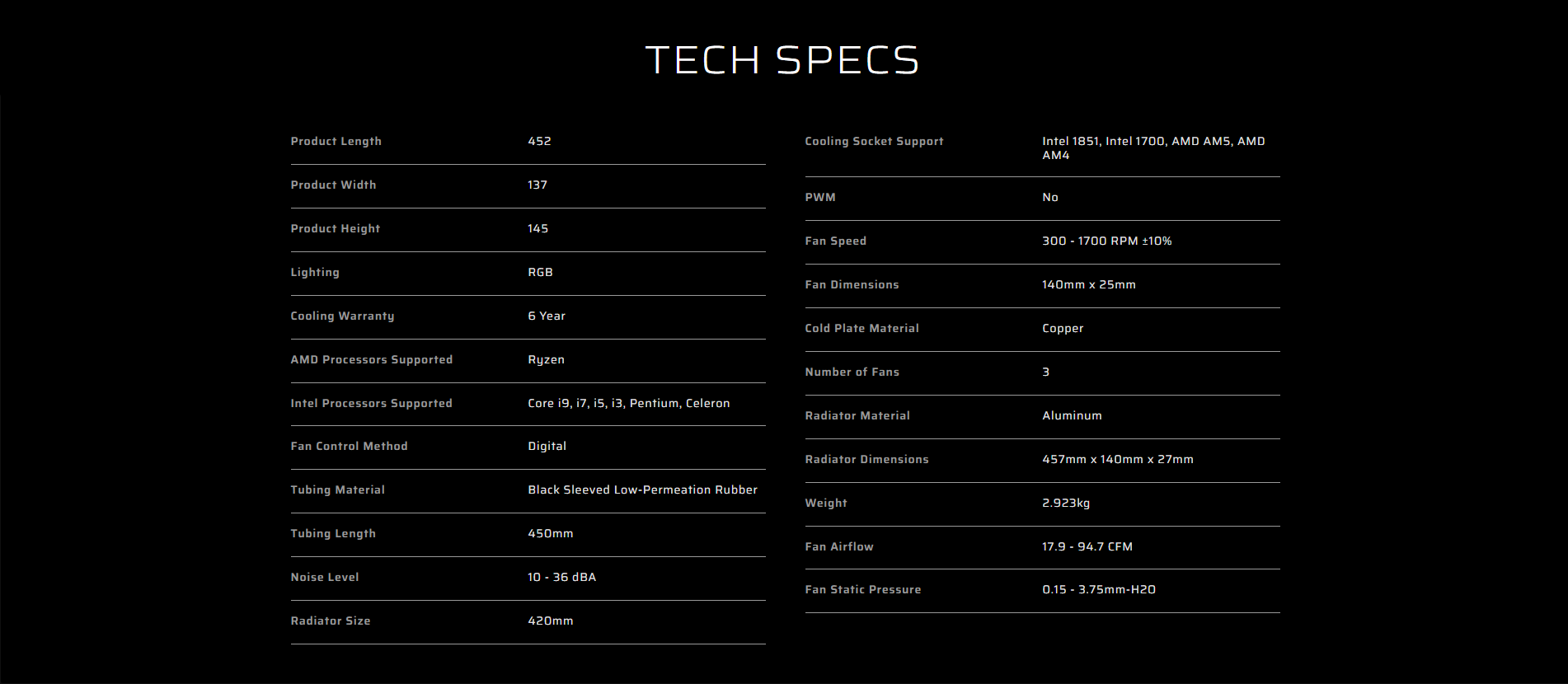The height and width of the screenshot is (684, 1568).
Task: Select the Fan Control Method Digital value
Action: [x=547, y=447]
